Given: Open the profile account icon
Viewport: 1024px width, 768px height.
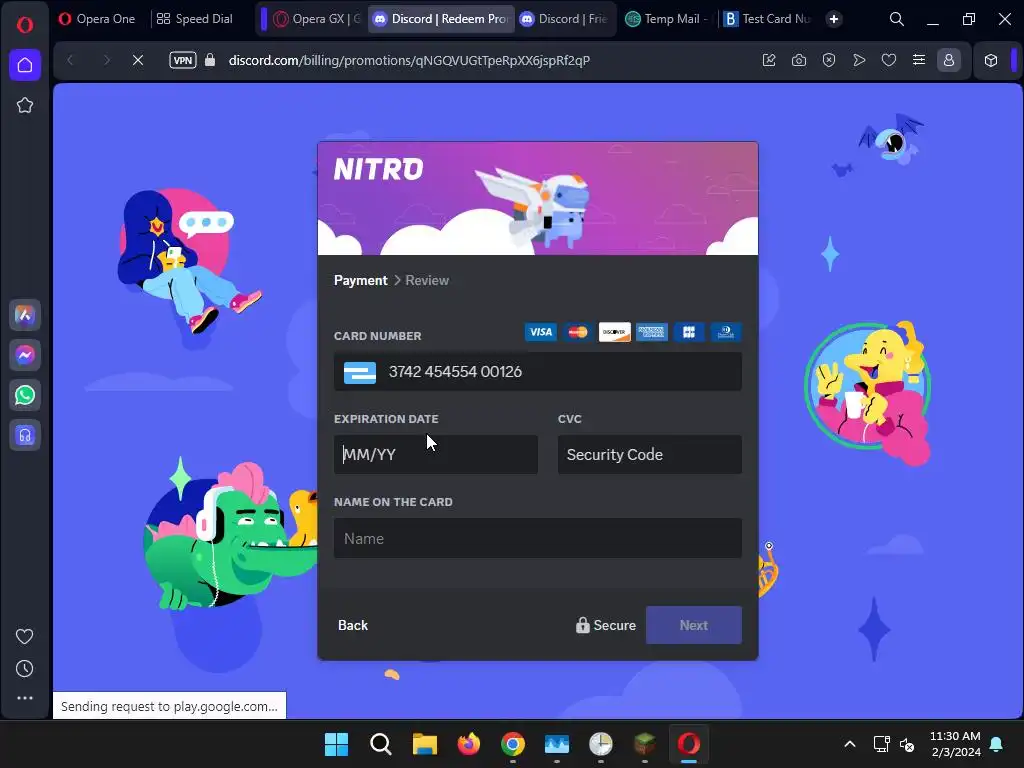Looking at the screenshot, I should click(949, 60).
